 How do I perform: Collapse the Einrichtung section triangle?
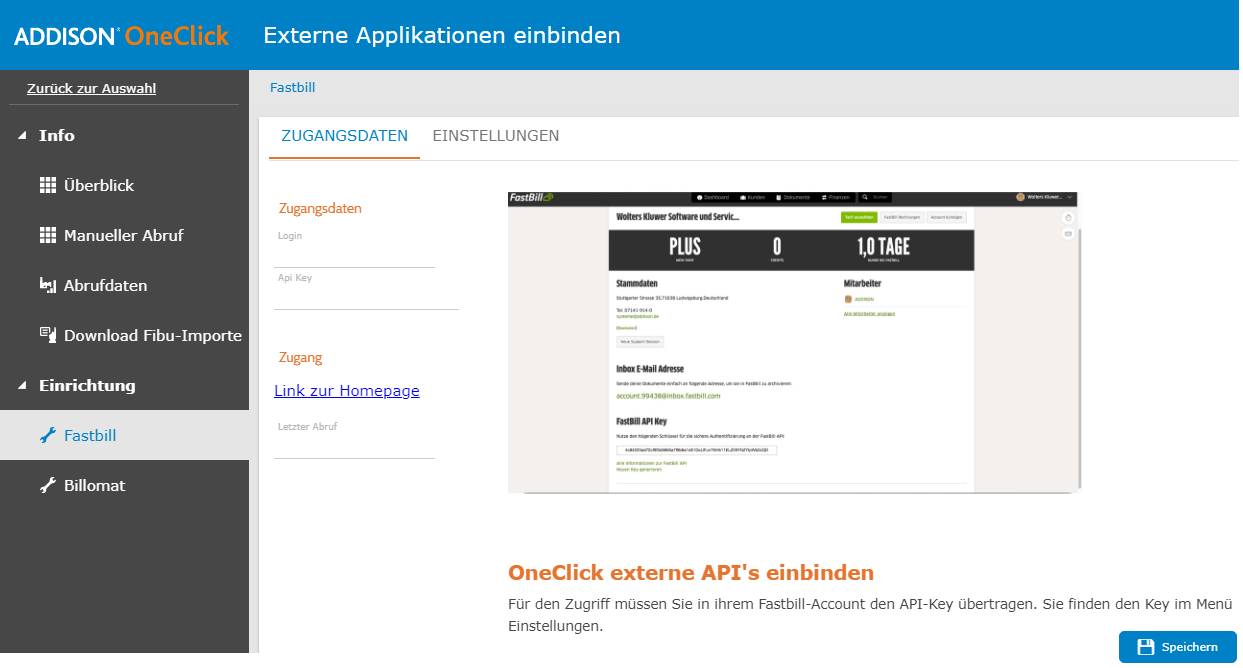click(x=23, y=386)
